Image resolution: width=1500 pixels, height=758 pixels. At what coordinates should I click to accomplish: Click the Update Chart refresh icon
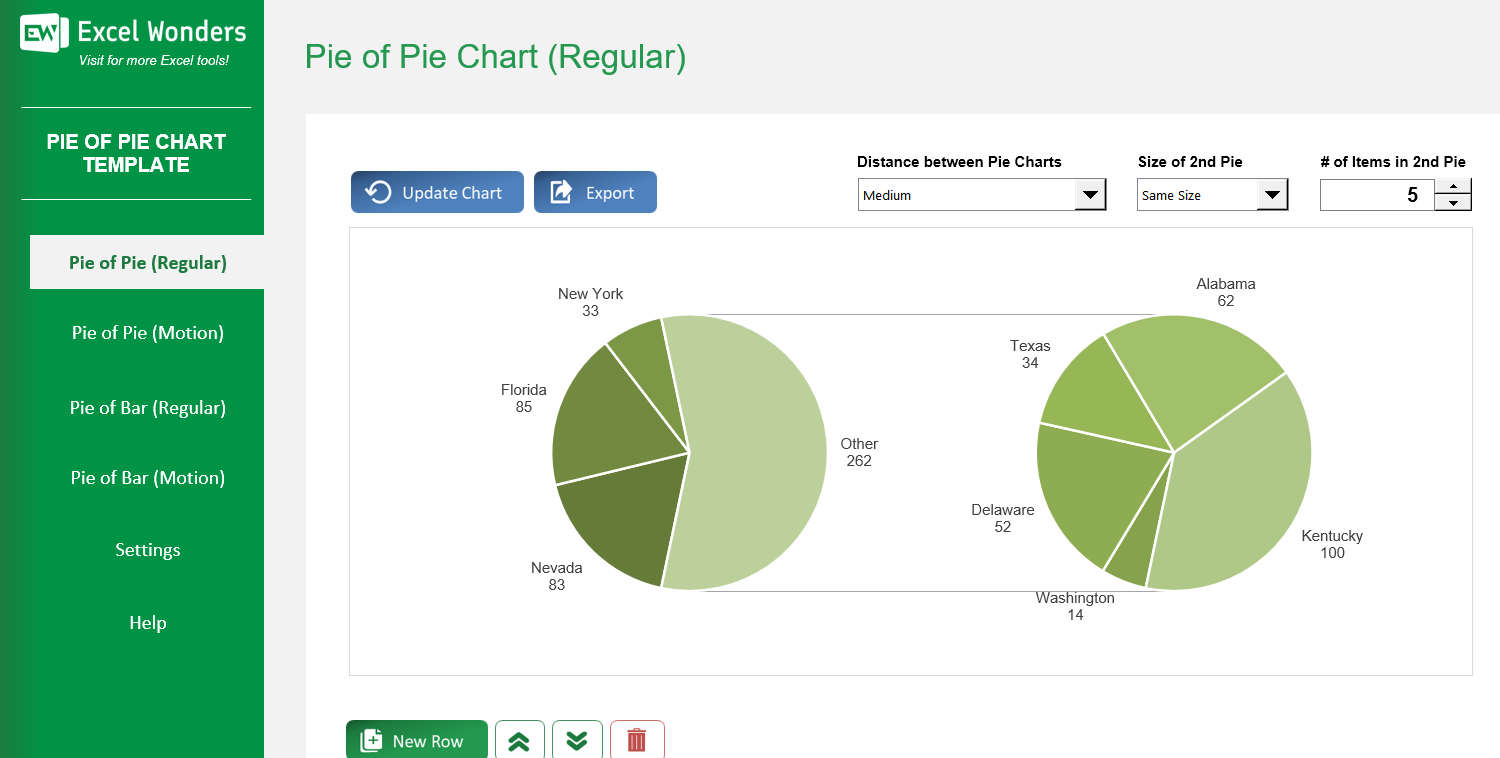click(x=379, y=192)
